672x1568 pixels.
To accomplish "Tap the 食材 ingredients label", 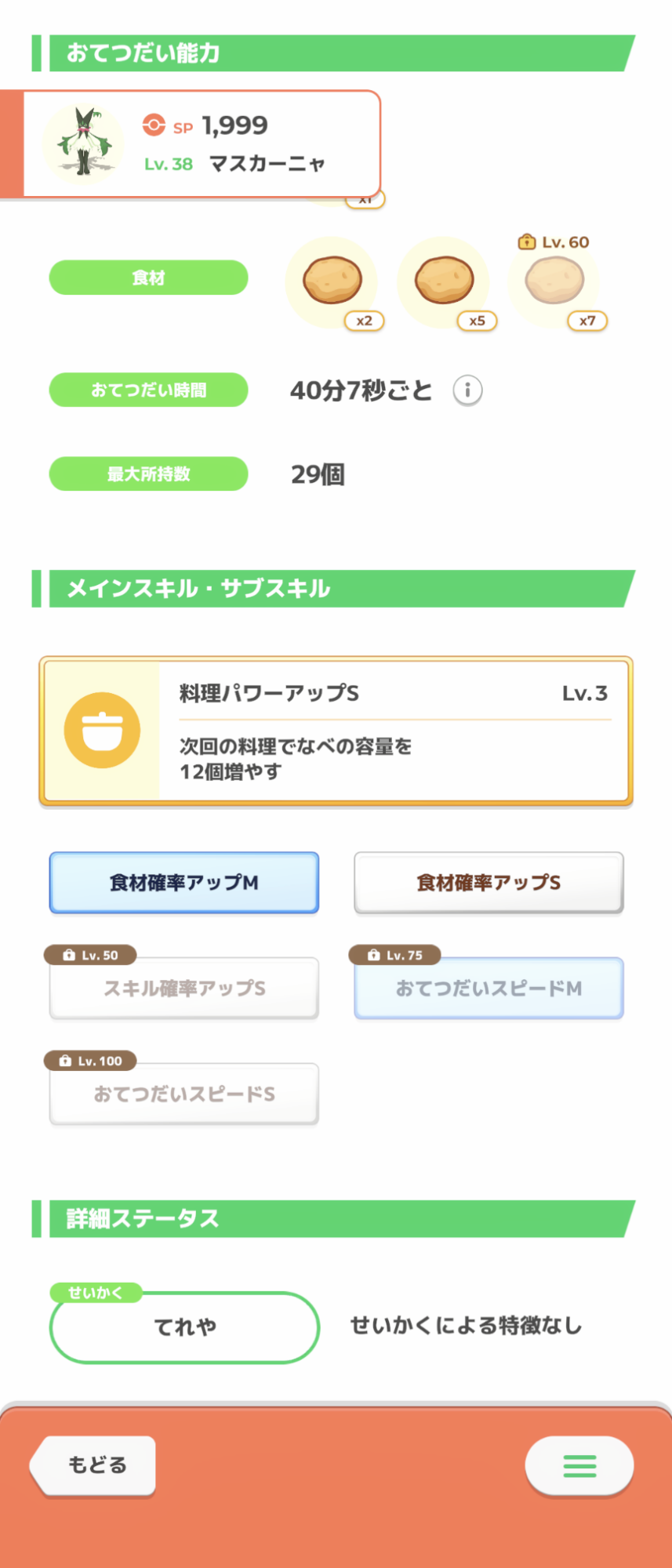I will click(x=148, y=278).
